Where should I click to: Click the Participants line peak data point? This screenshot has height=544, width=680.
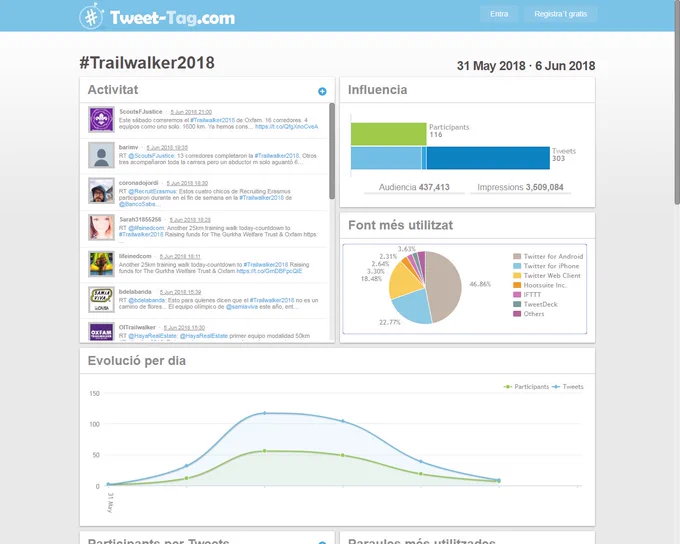coord(265,451)
